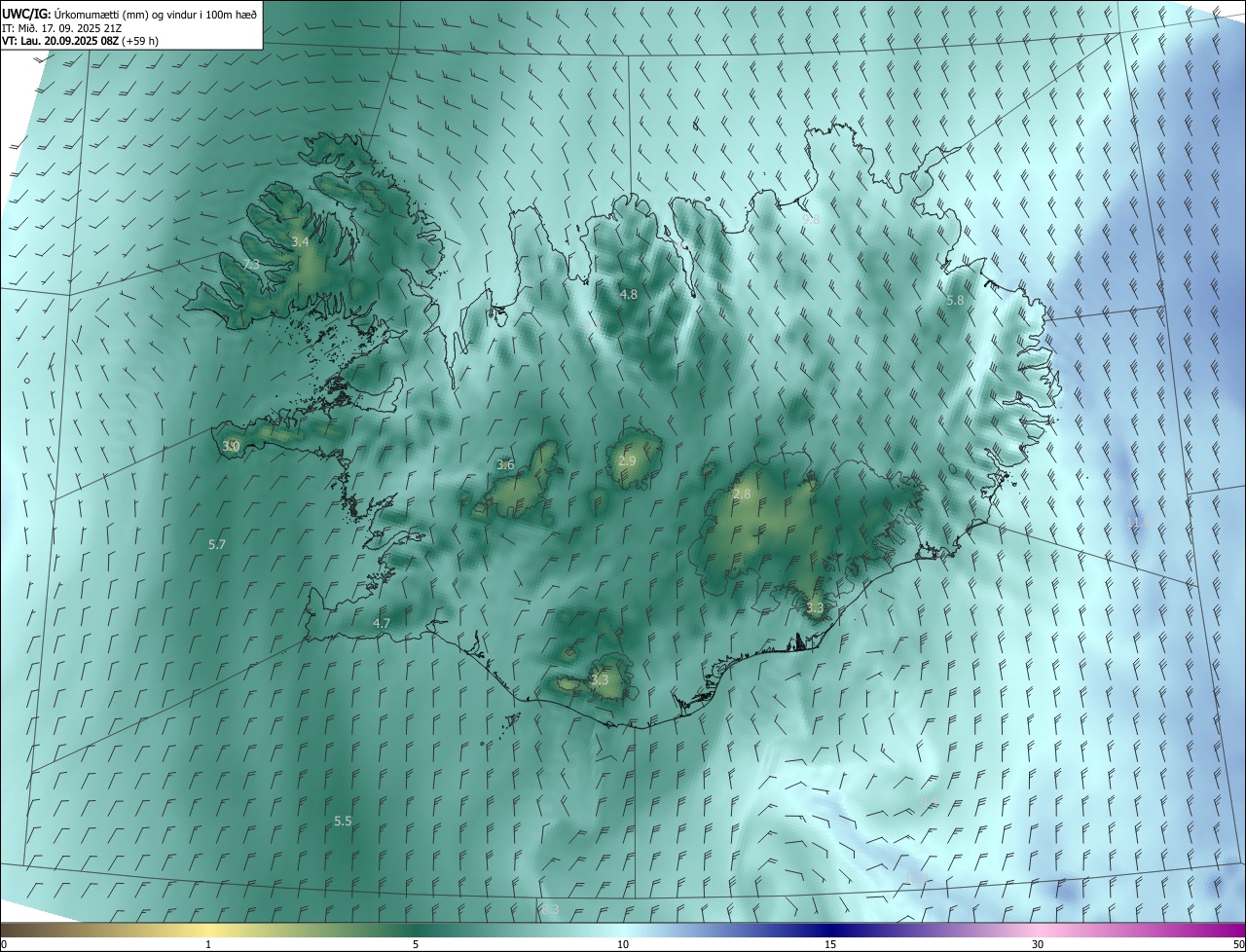Click the '2.8' value on the large glacier
The image size is (1246, 952).
pyautogui.click(x=742, y=494)
